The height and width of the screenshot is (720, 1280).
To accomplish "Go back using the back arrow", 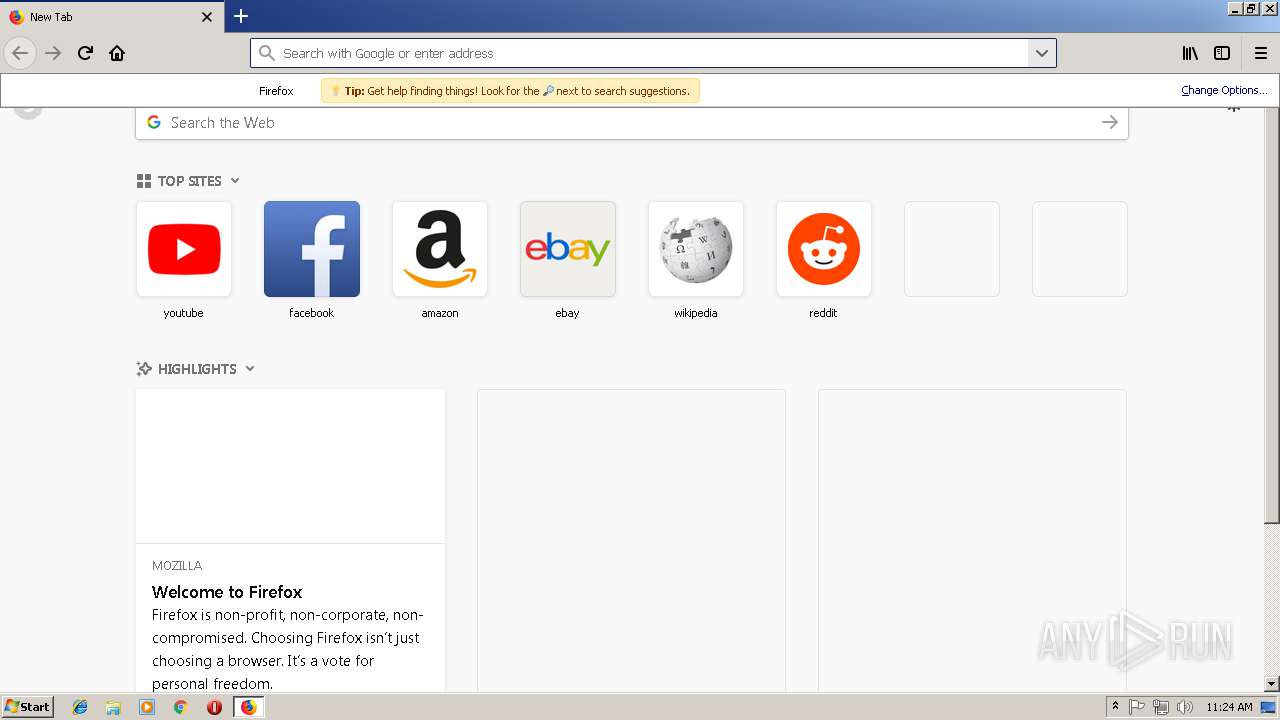I will click(x=20, y=53).
